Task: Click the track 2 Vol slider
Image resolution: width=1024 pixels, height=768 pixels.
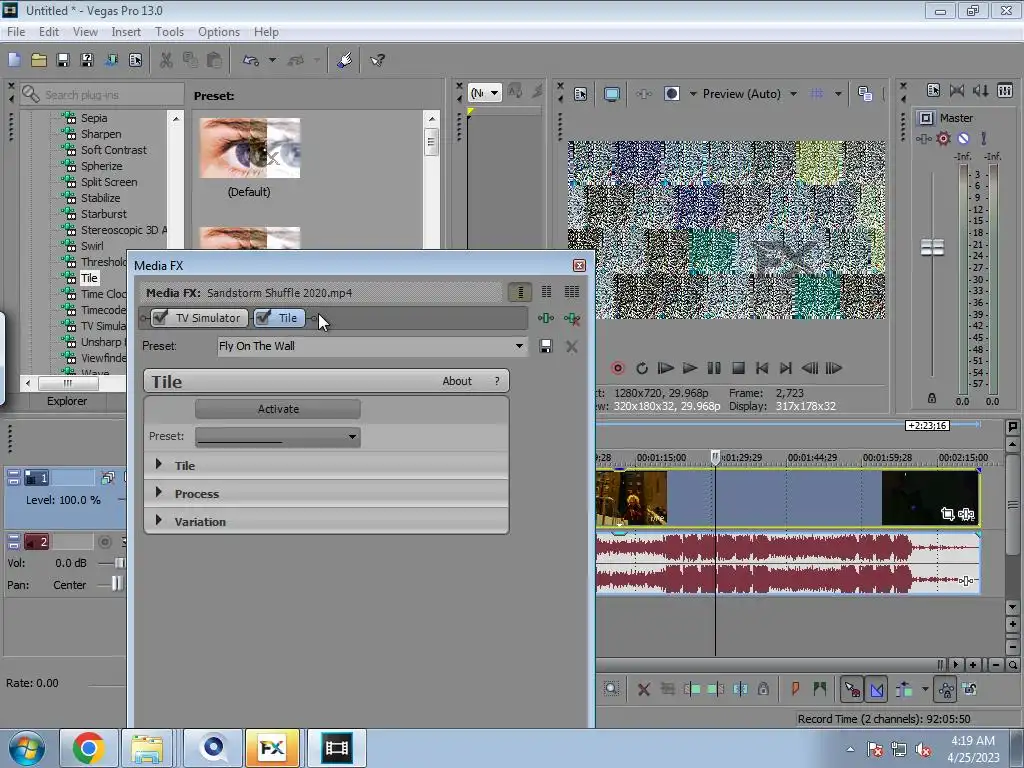Action: click(119, 563)
